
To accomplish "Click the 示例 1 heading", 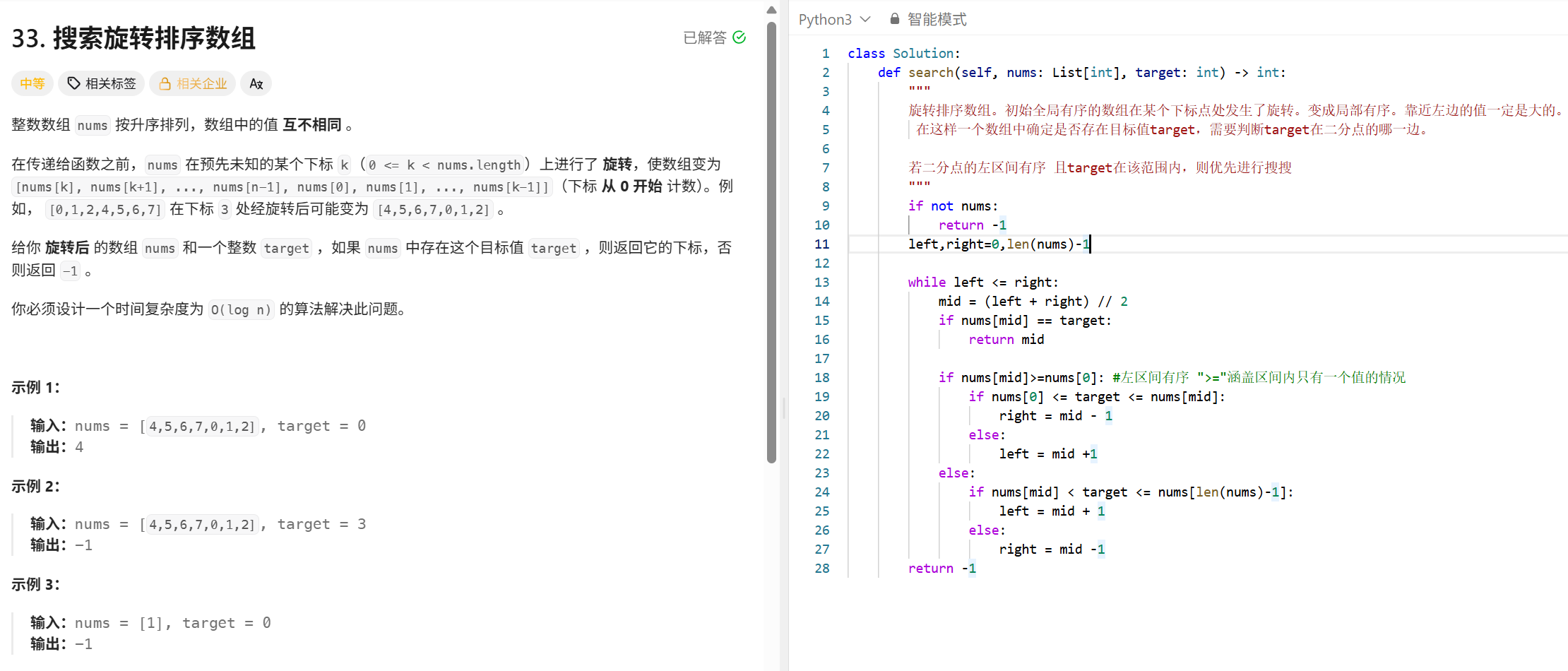I will 35,387.
